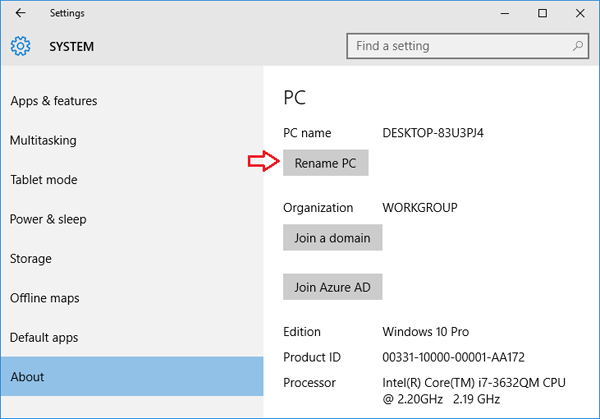Open Offline maps settings
Viewport: 600px width, 419px height.
click(43, 298)
